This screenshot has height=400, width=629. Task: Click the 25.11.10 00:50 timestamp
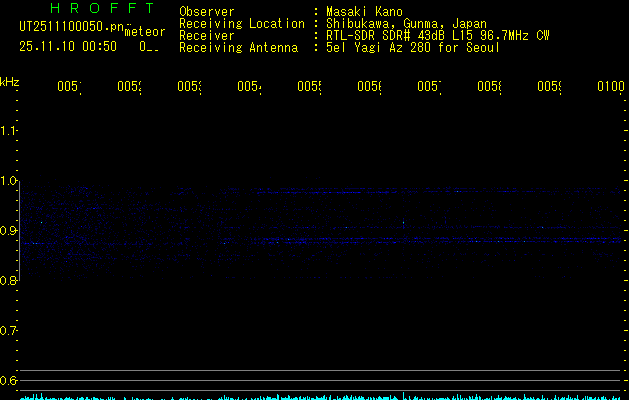click(x=67, y=46)
